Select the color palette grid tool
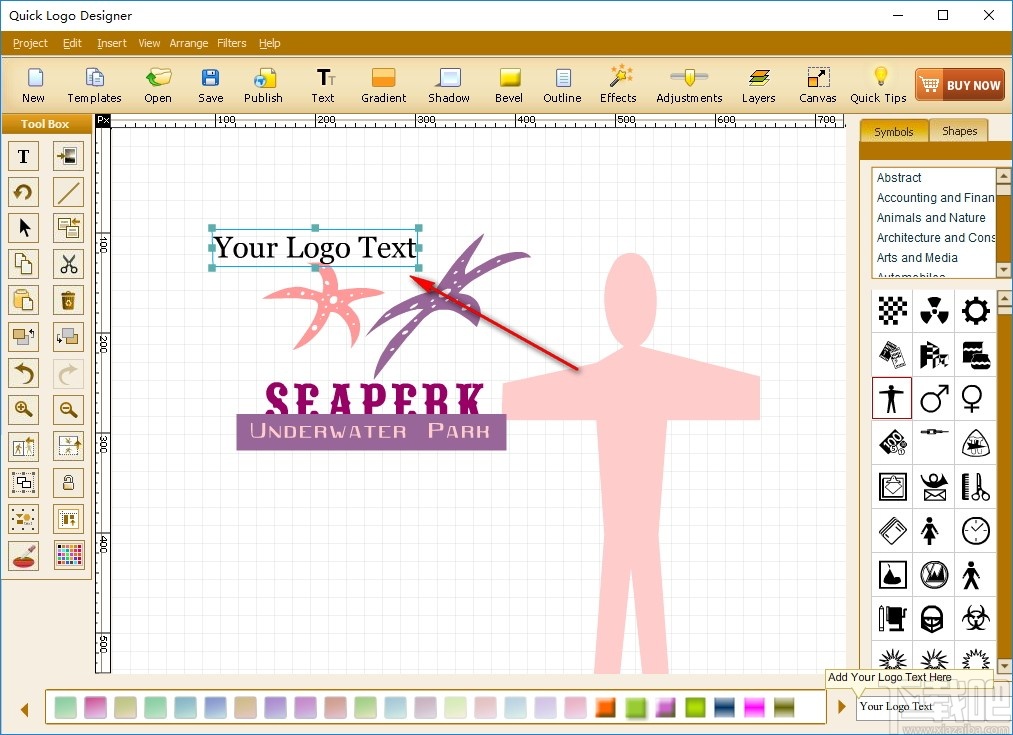Image resolution: width=1013 pixels, height=735 pixels. click(x=69, y=555)
